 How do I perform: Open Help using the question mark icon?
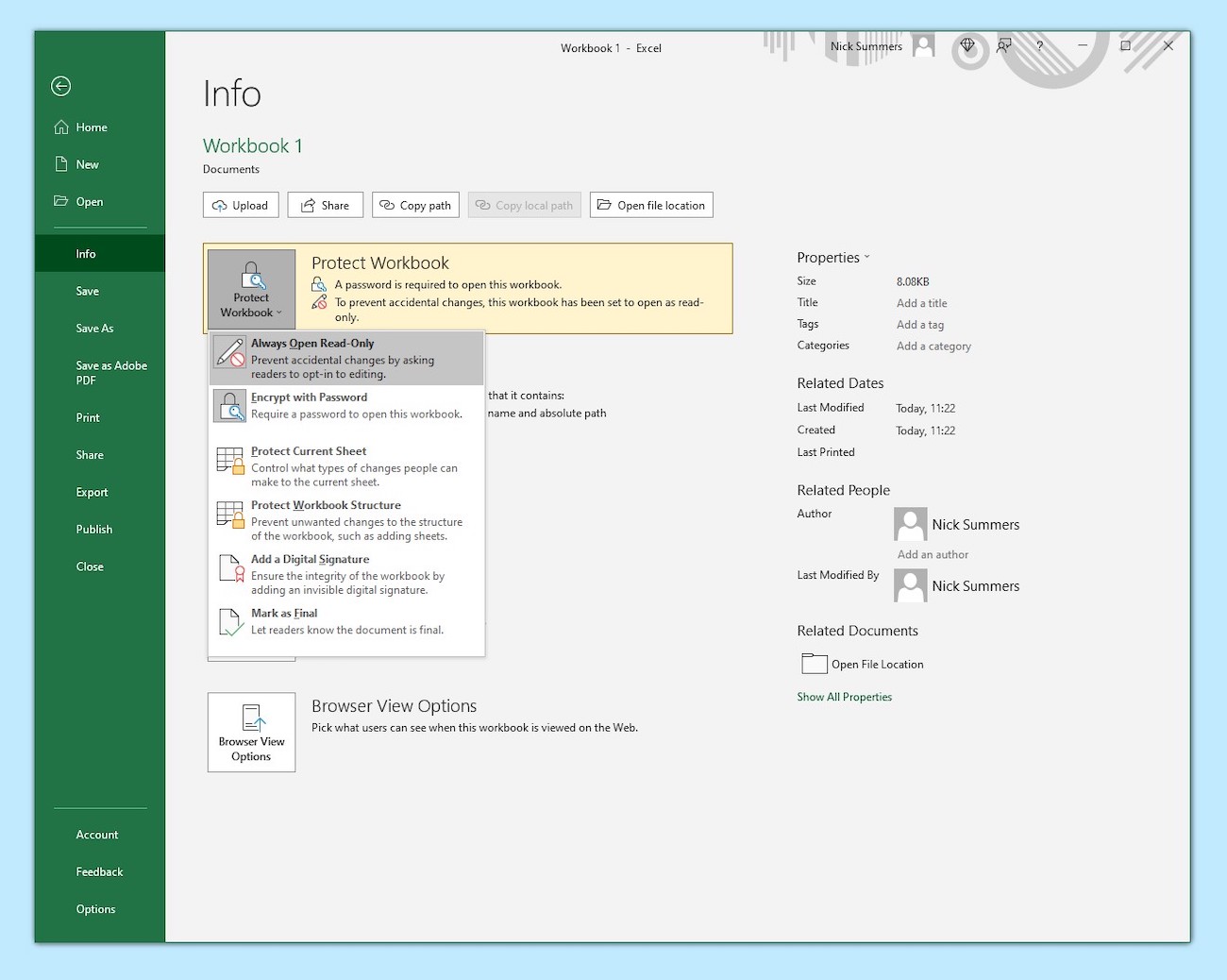pos(1039,45)
